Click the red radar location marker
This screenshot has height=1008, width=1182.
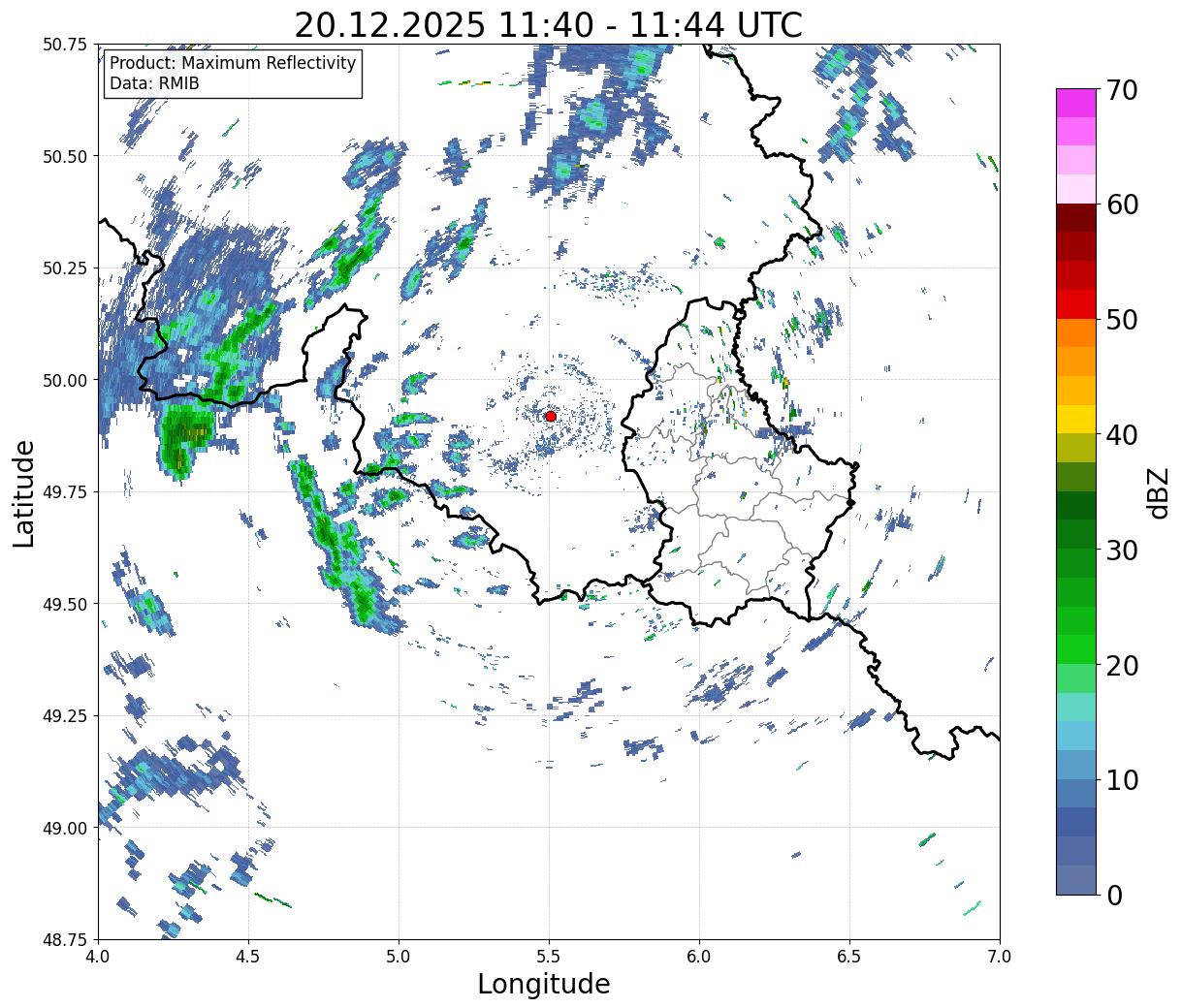click(x=550, y=416)
